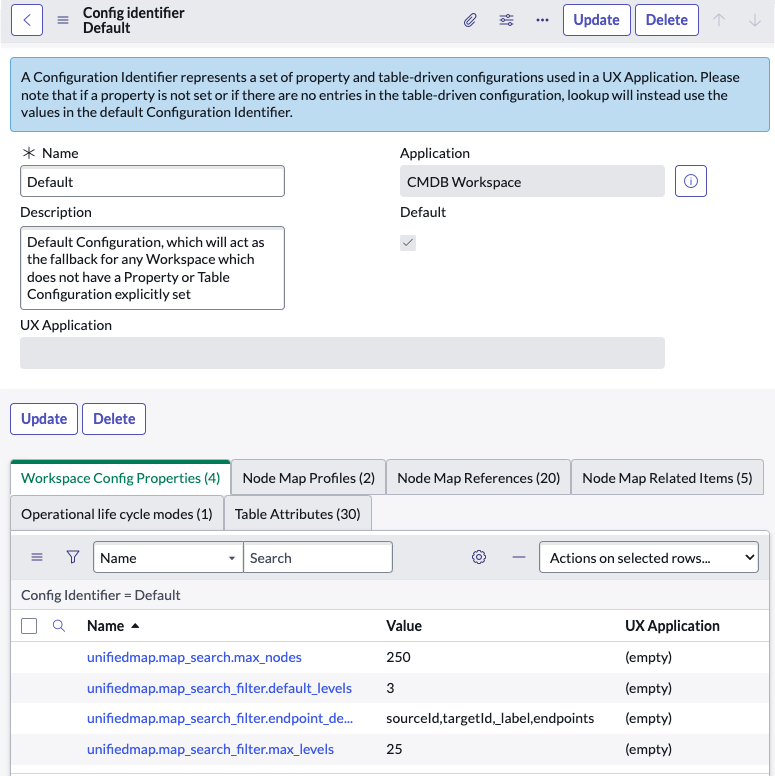Collapse list with the minus icon

519,557
